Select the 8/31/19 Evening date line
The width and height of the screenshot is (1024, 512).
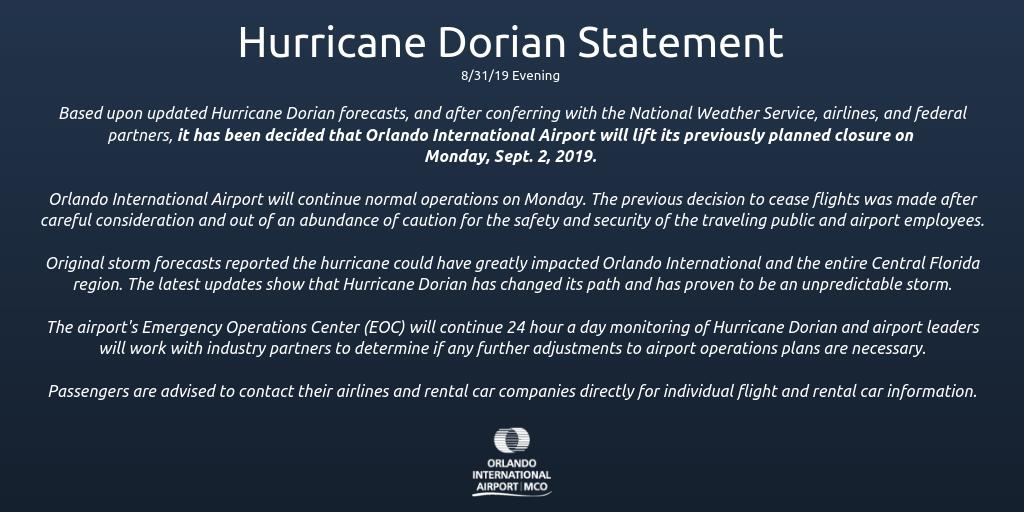pos(511,76)
